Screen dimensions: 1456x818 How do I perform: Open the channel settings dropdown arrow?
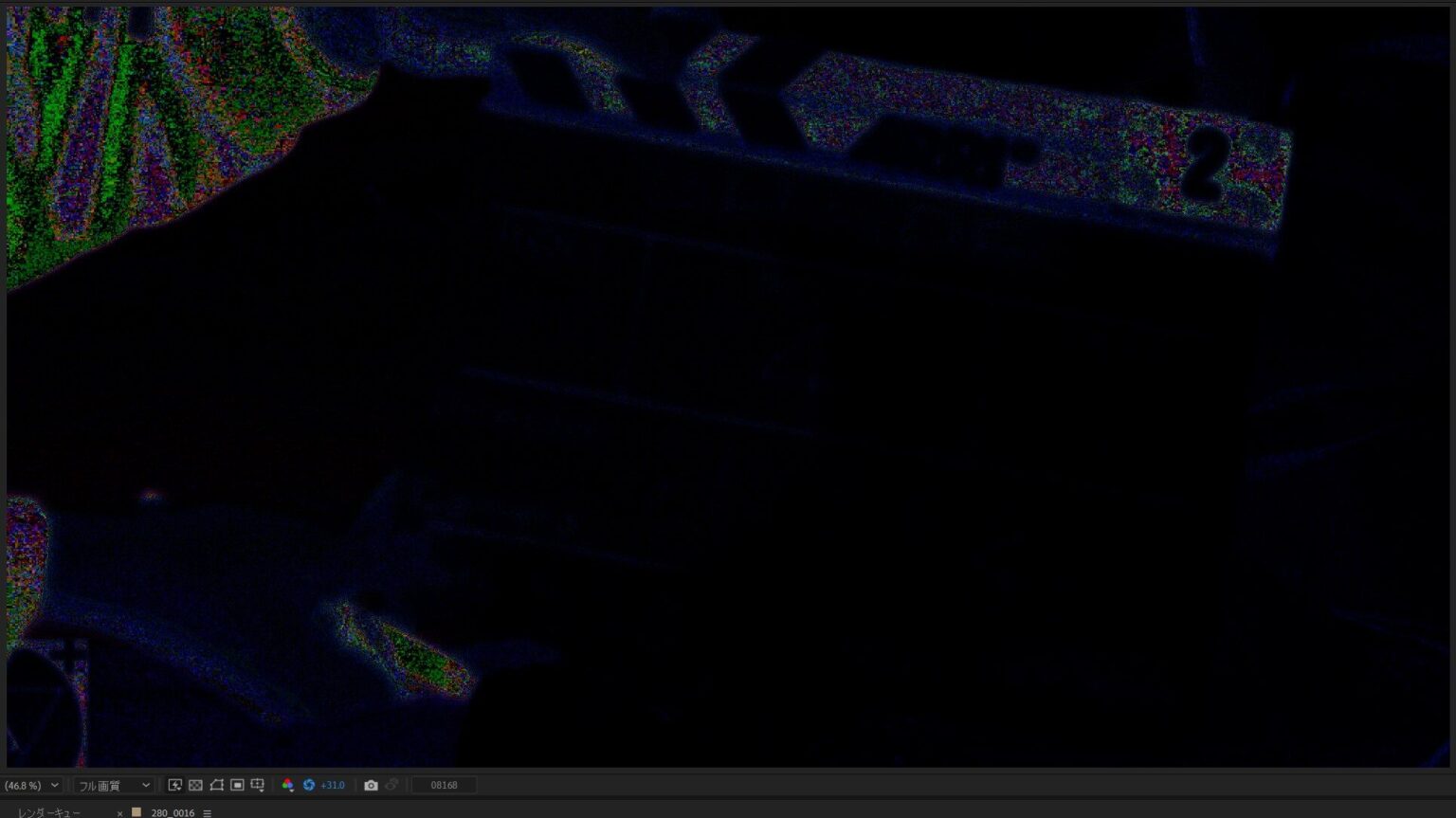pyautogui.click(x=292, y=790)
